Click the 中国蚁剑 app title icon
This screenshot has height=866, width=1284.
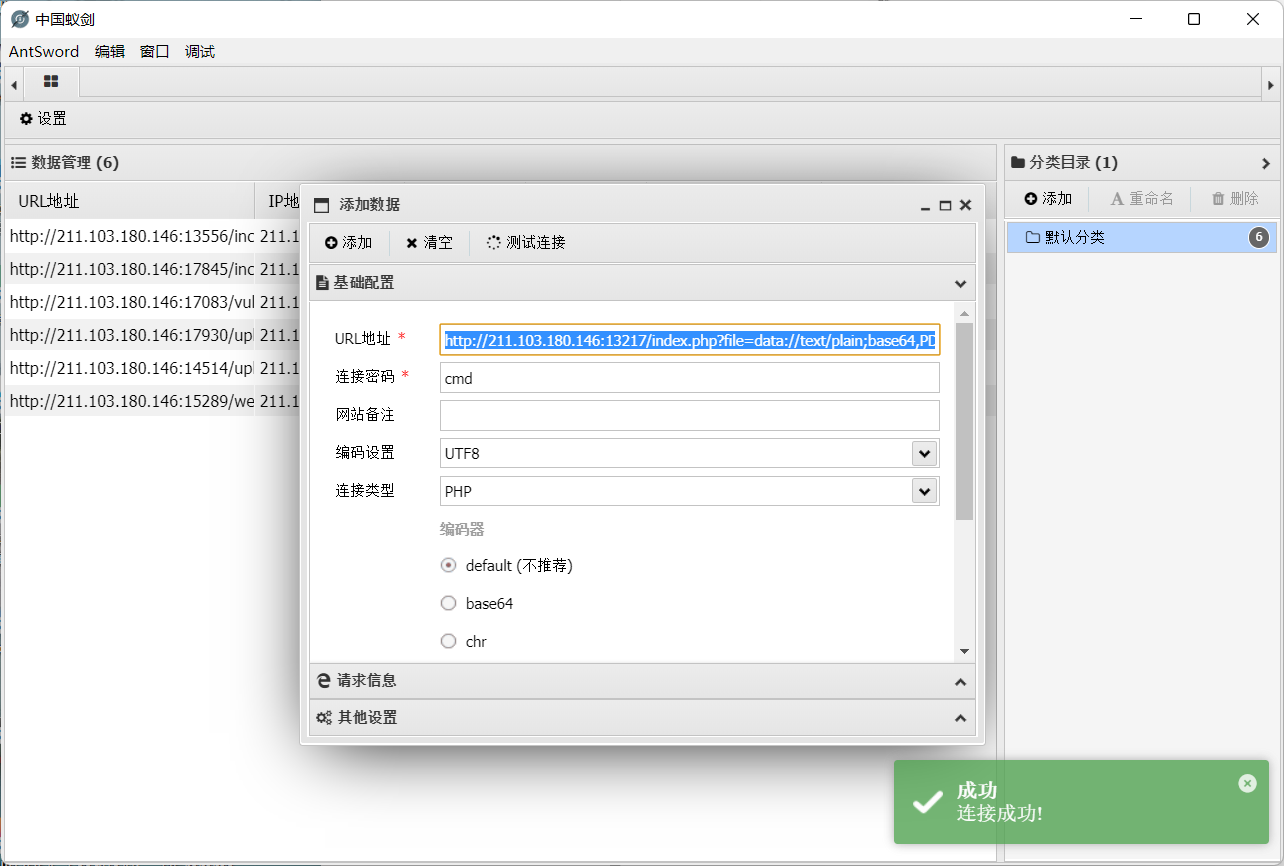(x=20, y=19)
